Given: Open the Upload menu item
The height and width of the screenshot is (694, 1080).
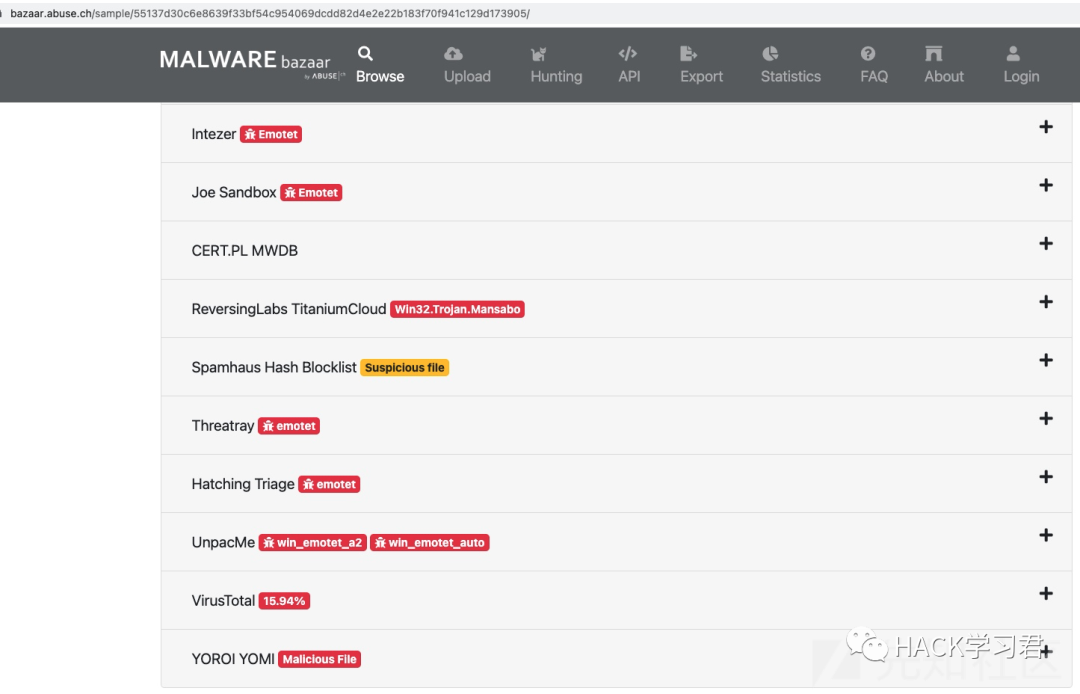Looking at the screenshot, I should [467, 76].
